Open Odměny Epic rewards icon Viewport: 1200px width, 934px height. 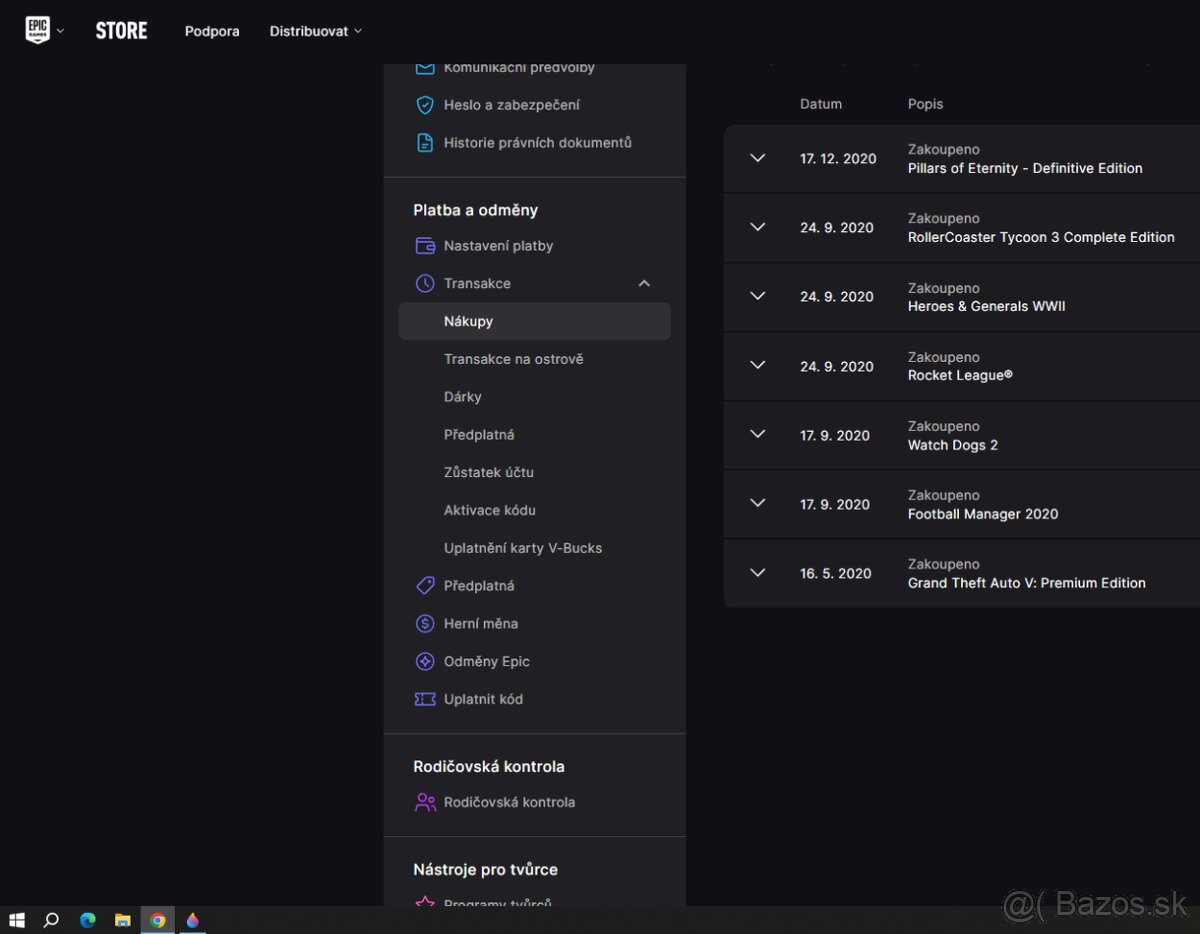click(425, 662)
